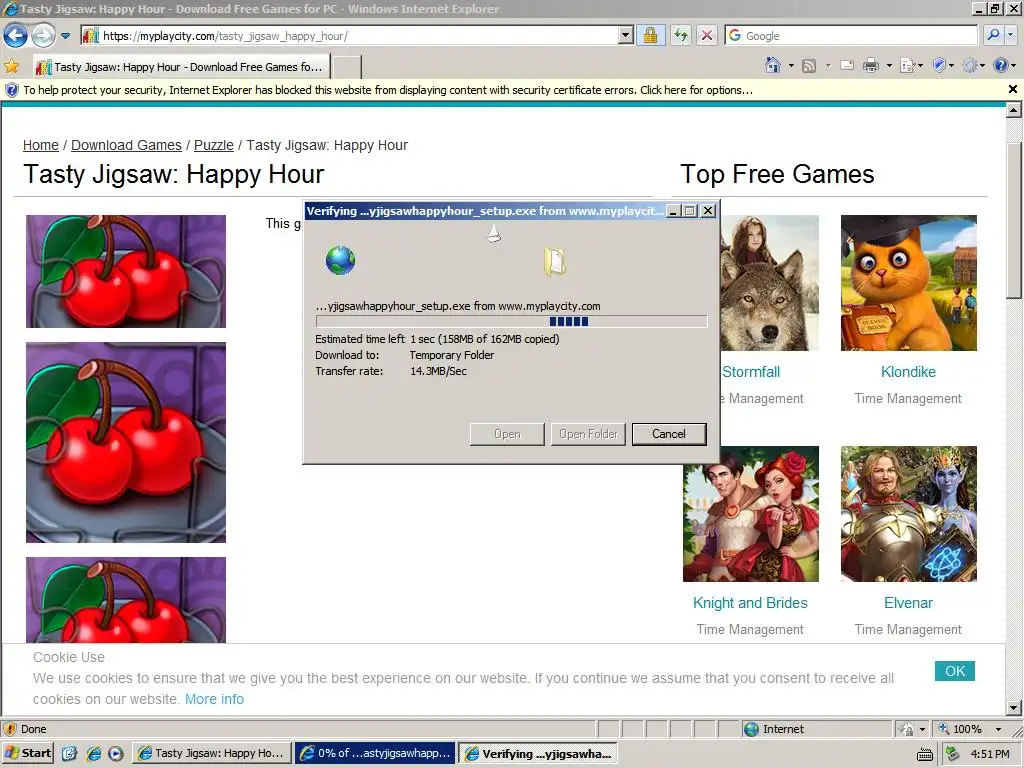Viewport: 1024px width, 768px height.
Task: Open the Knight and Brides game image
Action: [x=750, y=514]
